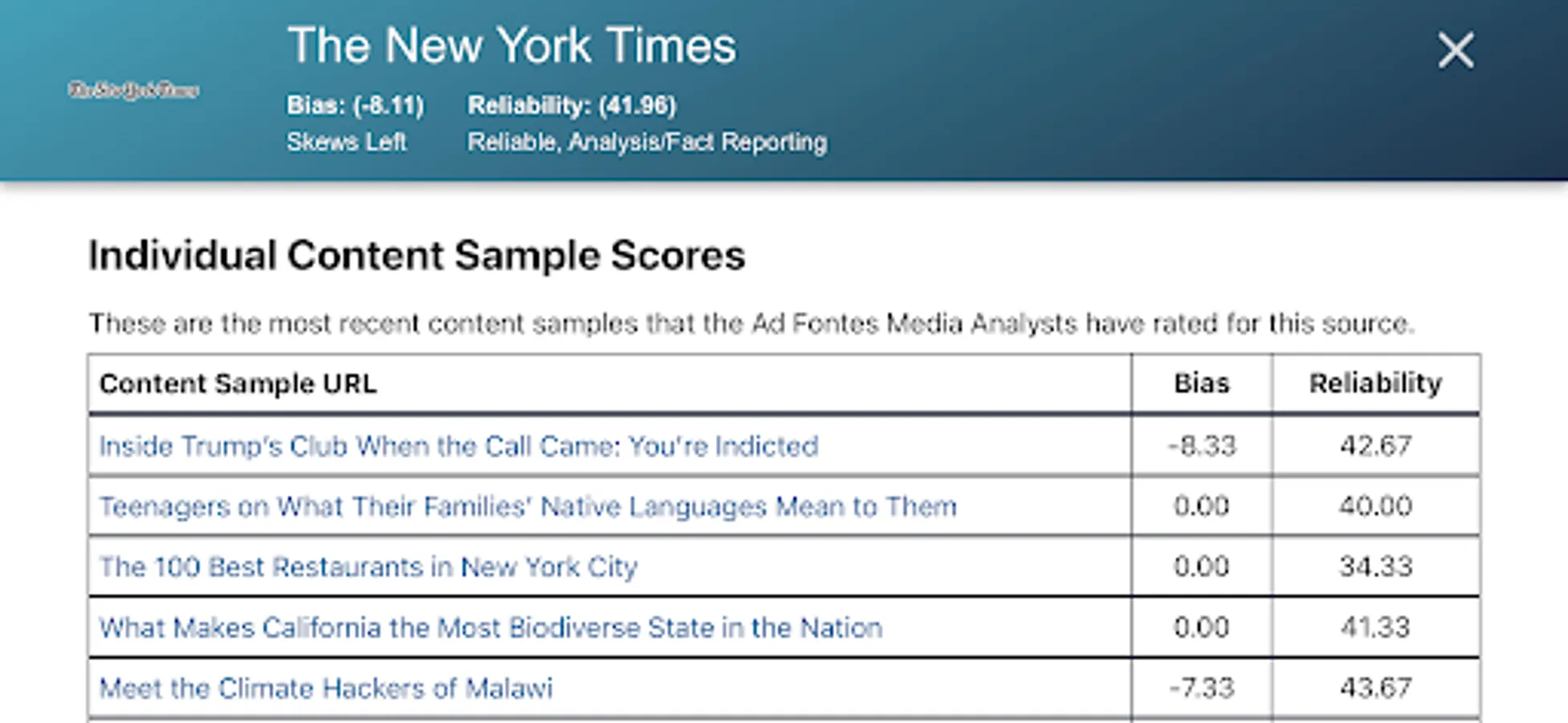The height and width of the screenshot is (723, 1568).
Task: Click the overall Bias (-8.11) score label
Action: coord(355,105)
